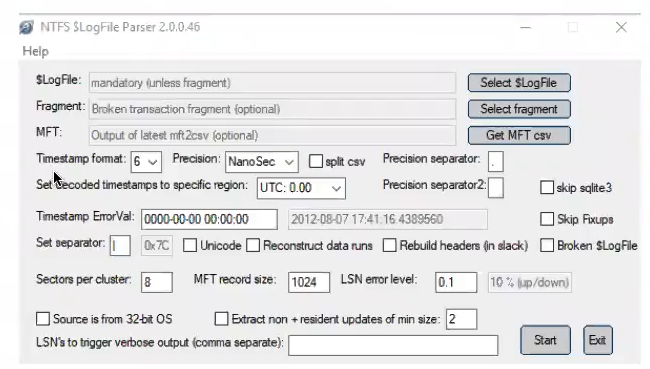Focus the MFT csv path field
The width and height of the screenshot is (650, 369).
coord(272,136)
